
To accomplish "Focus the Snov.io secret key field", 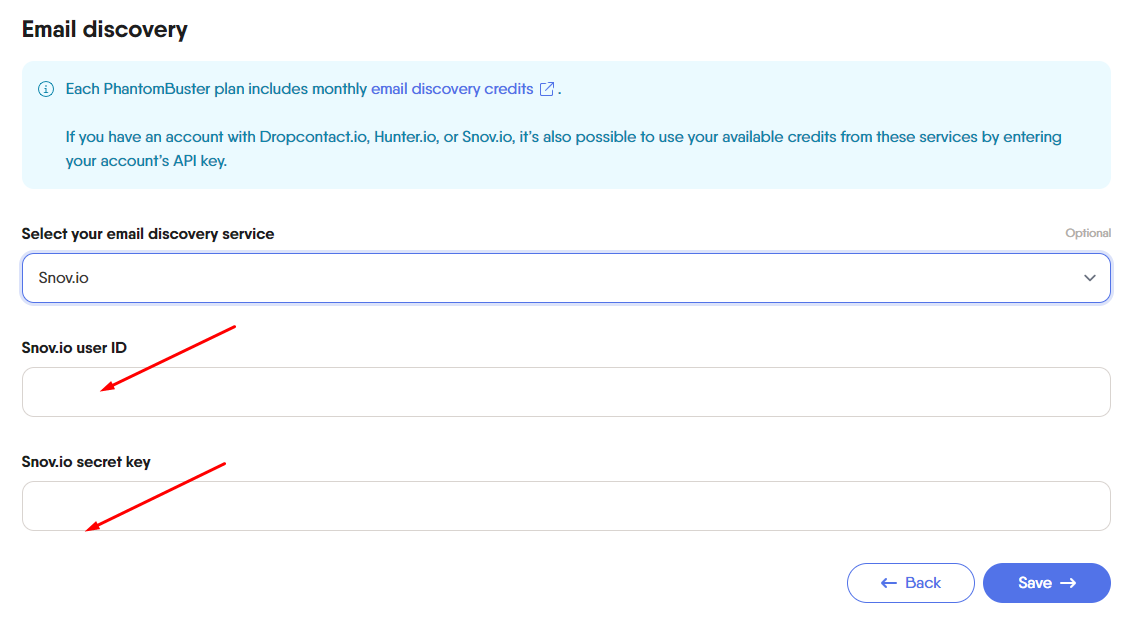I will (x=566, y=506).
